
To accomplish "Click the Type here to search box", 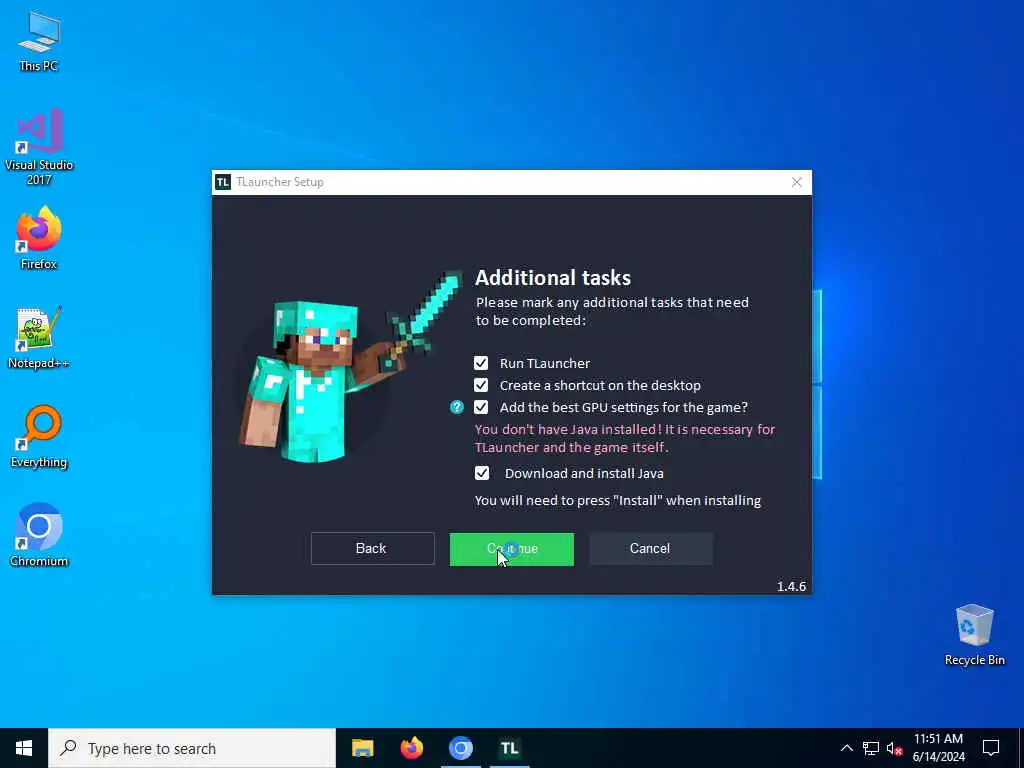I will click(192, 748).
